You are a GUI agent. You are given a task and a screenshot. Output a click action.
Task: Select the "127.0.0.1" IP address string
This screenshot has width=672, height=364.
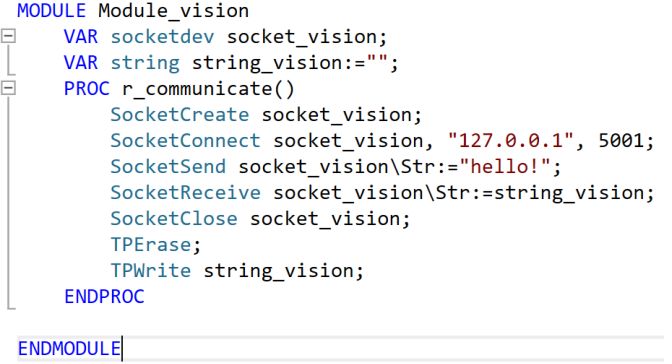[510, 141]
